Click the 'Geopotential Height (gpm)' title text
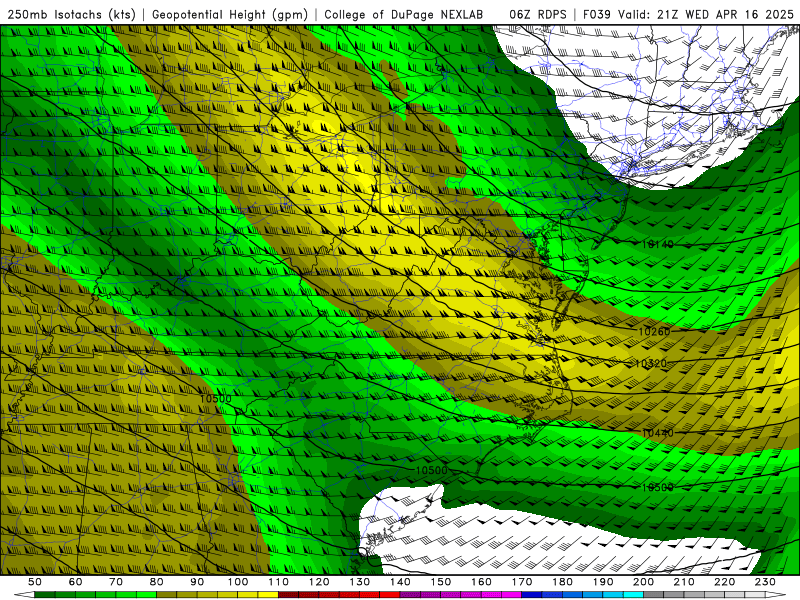800x600 pixels. coord(230,14)
